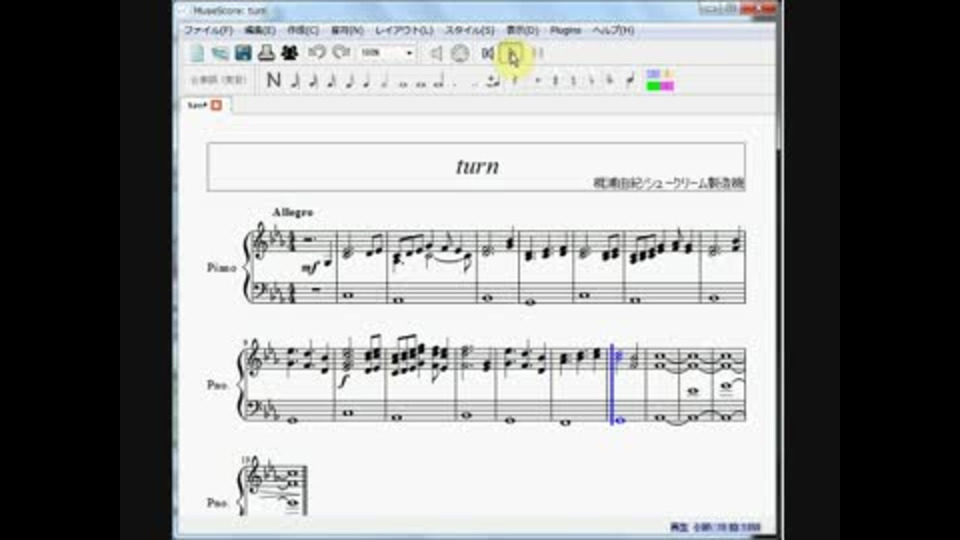The width and height of the screenshot is (960, 540).
Task: Select the longa note duration
Action: [x=438, y=80]
